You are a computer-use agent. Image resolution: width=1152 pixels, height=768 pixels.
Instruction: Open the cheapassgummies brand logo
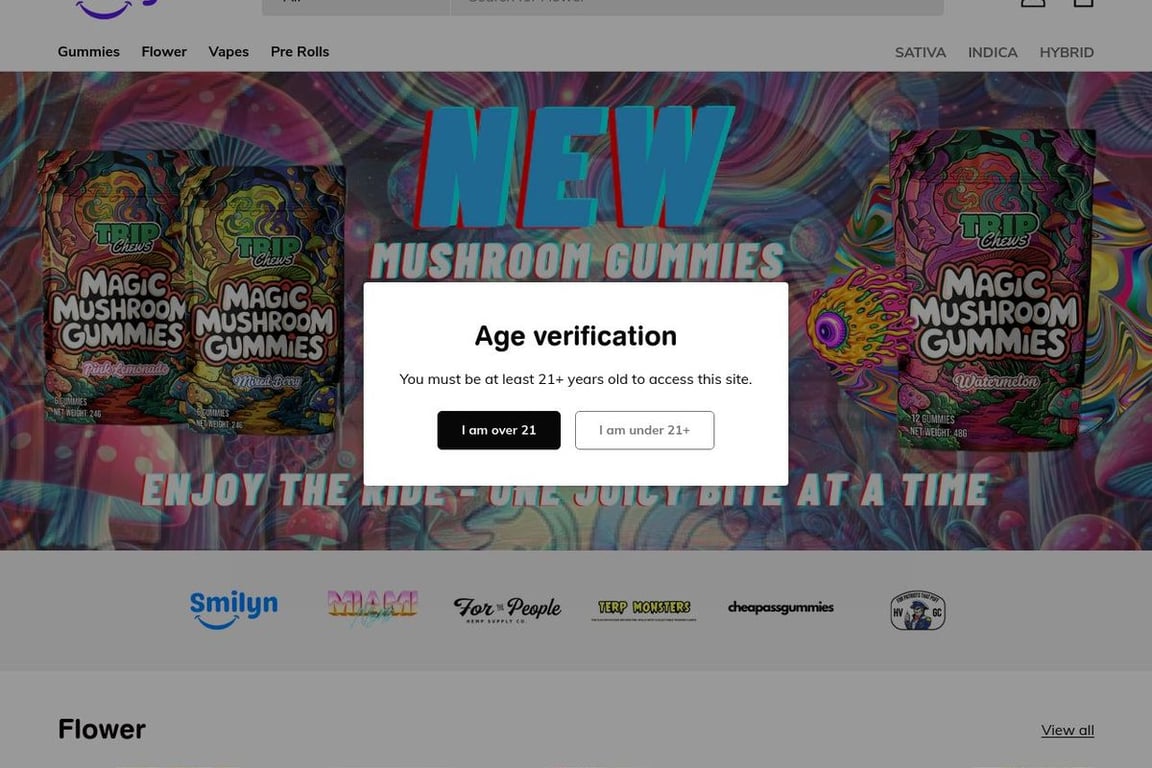[781, 608]
